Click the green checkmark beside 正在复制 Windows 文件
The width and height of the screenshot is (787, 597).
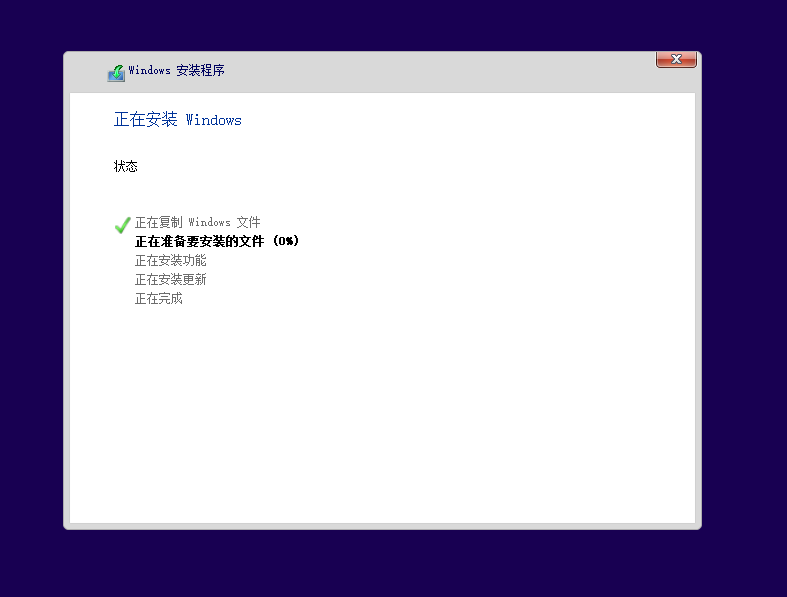122,225
